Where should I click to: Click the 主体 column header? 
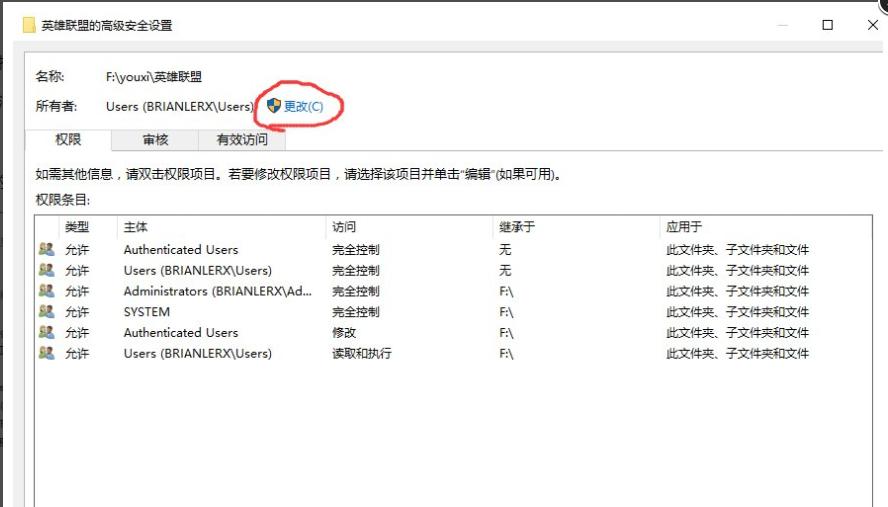point(136,227)
